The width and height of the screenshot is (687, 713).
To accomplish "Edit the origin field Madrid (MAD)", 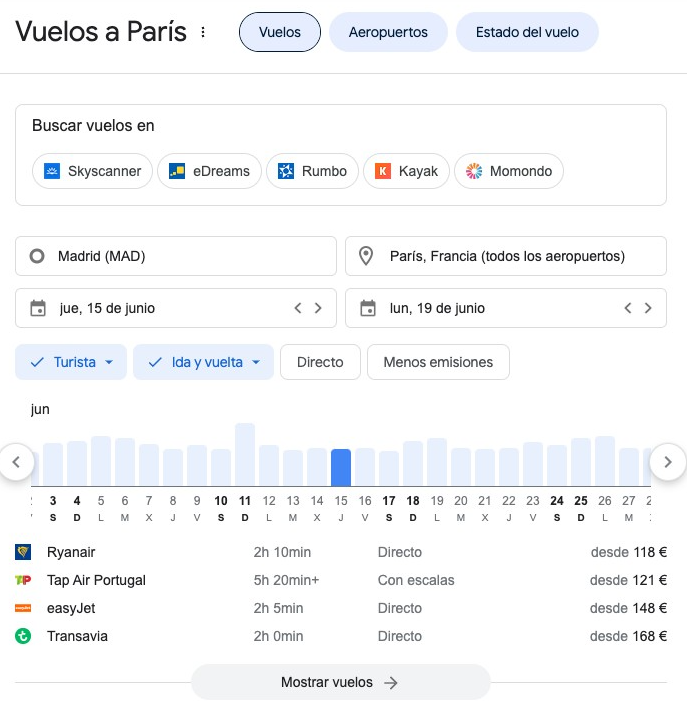I will pos(176,256).
